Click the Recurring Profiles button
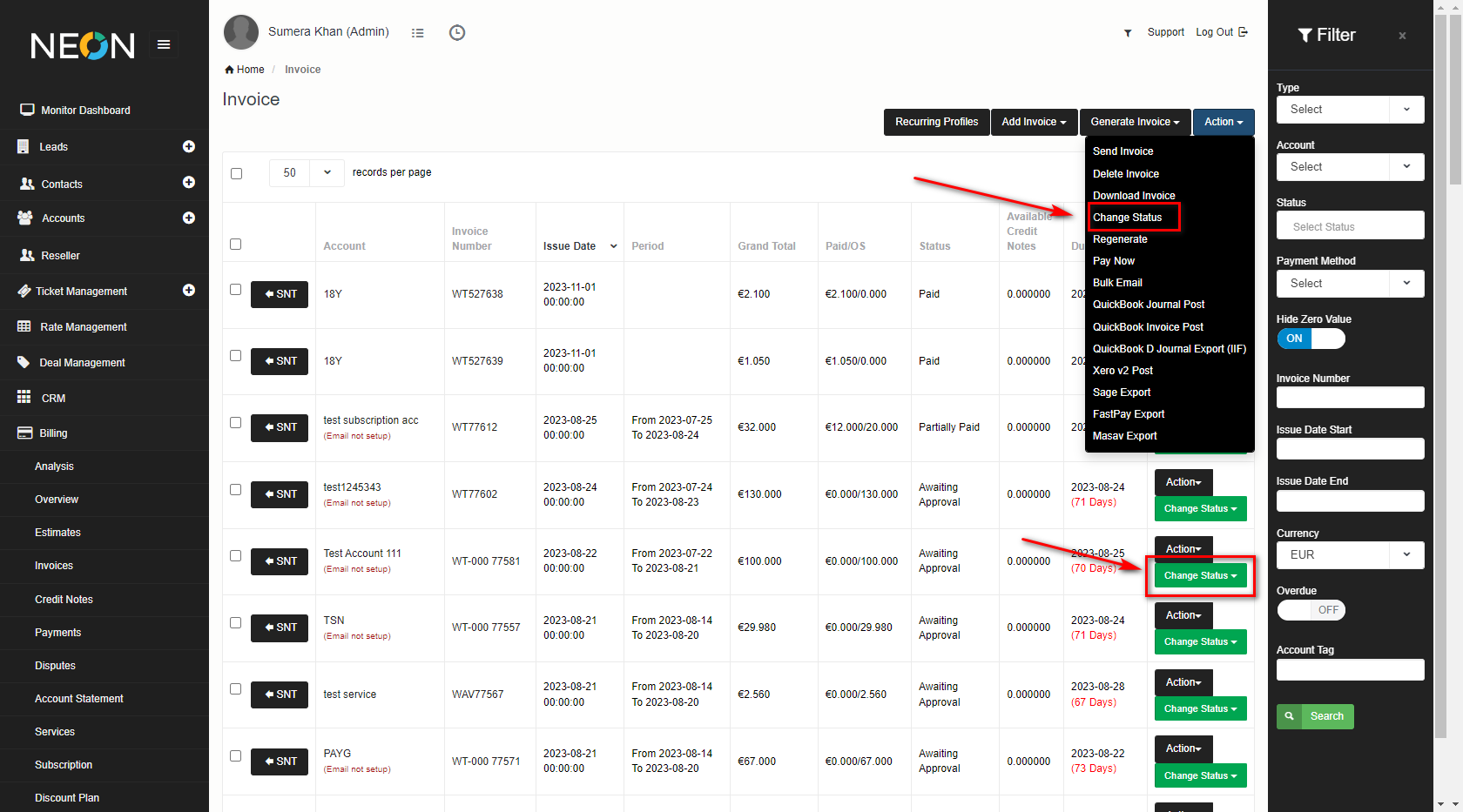1463x812 pixels. (x=936, y=122)
